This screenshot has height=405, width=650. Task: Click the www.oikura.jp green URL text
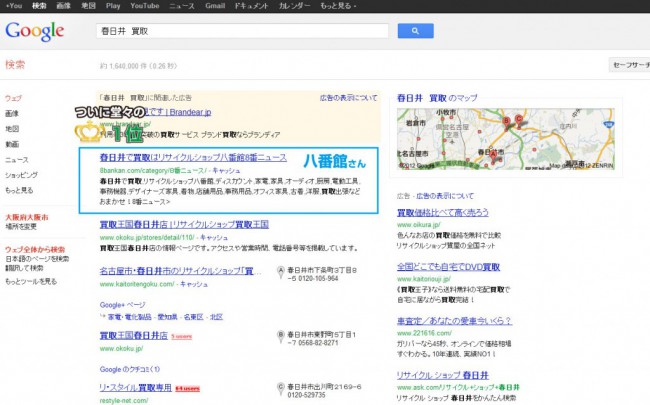click(419, 225)
